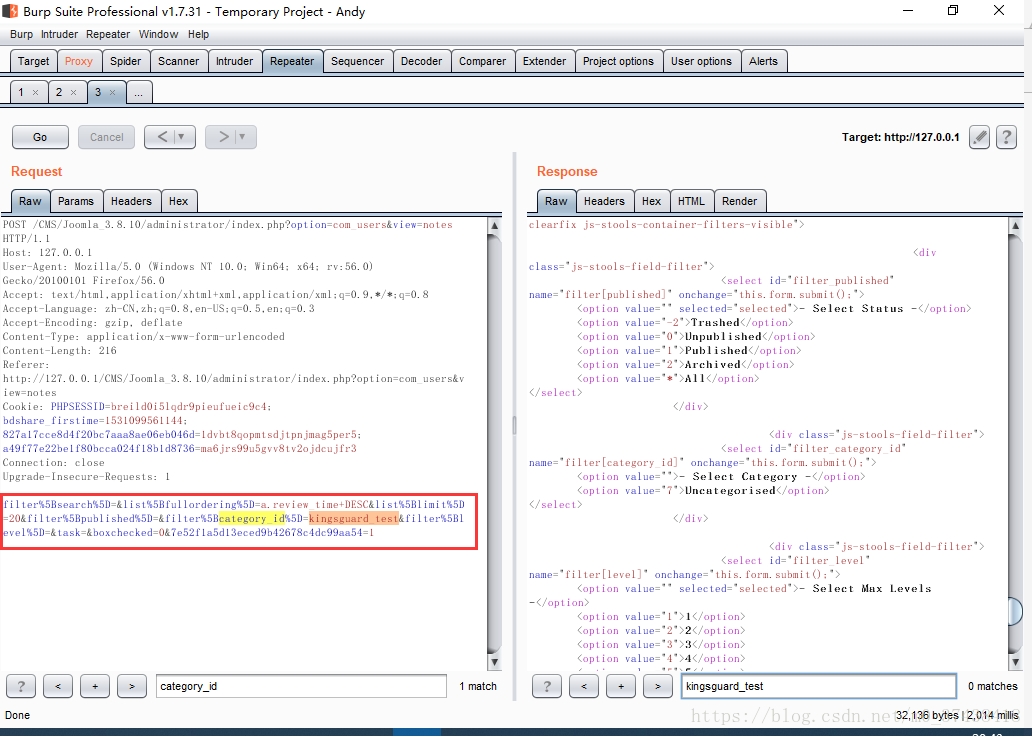Click the Go button
1032x736 pixels.
tap(40, 137)
